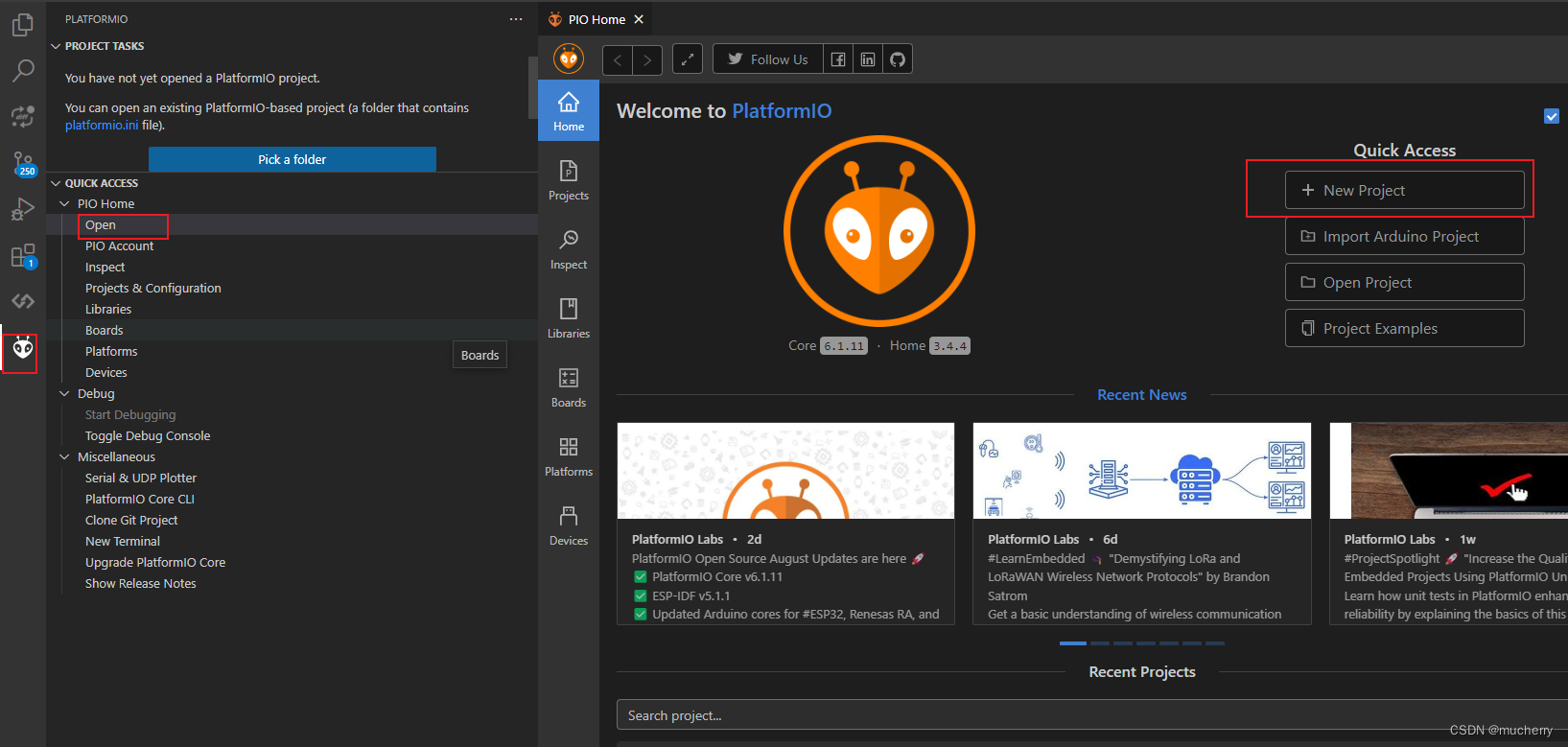1568x747 pixels.
Task: Click the Follow Us Twitter button
Action: tap(767, 59)
